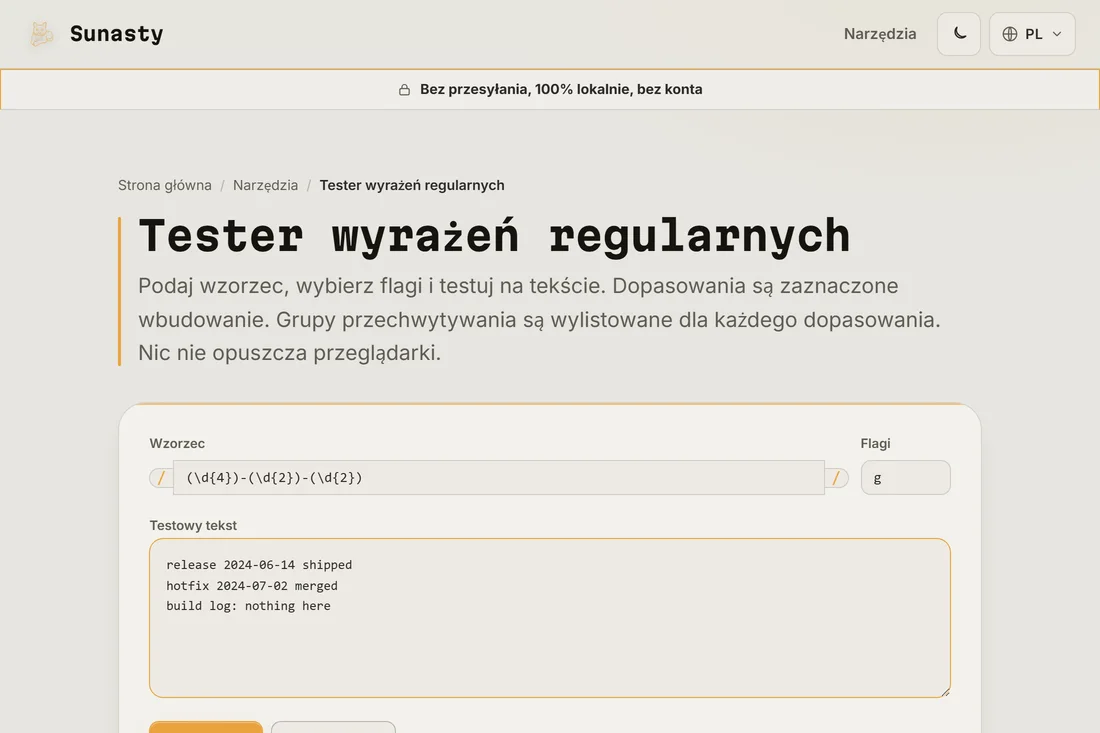Go to Narzędzia breadcrumb link
This screenshot has width=1100, height=733.
[x=265, y=185]
